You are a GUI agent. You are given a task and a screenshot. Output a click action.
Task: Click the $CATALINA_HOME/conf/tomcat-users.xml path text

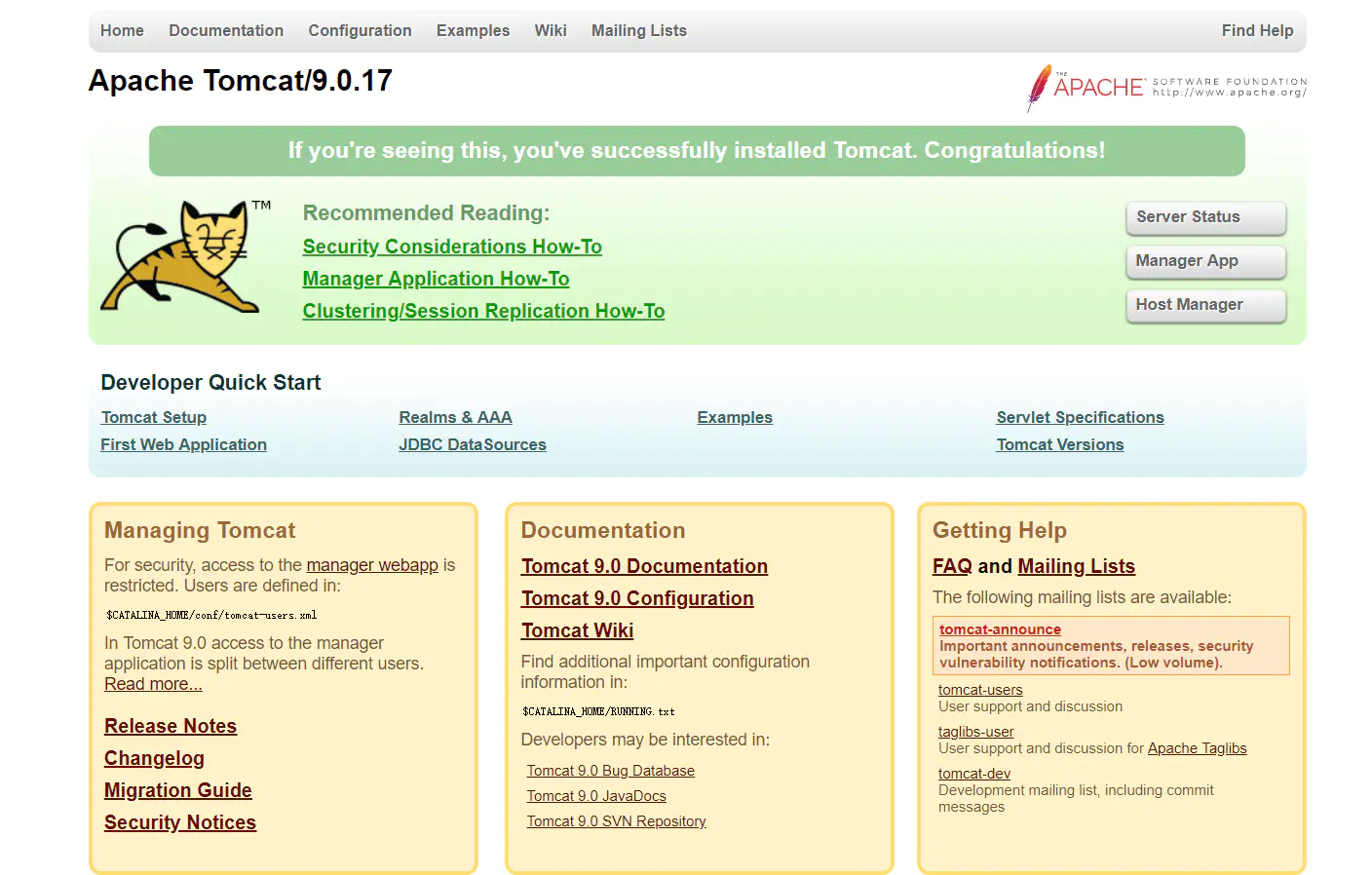pyautogui.click(x=211, y=615)
